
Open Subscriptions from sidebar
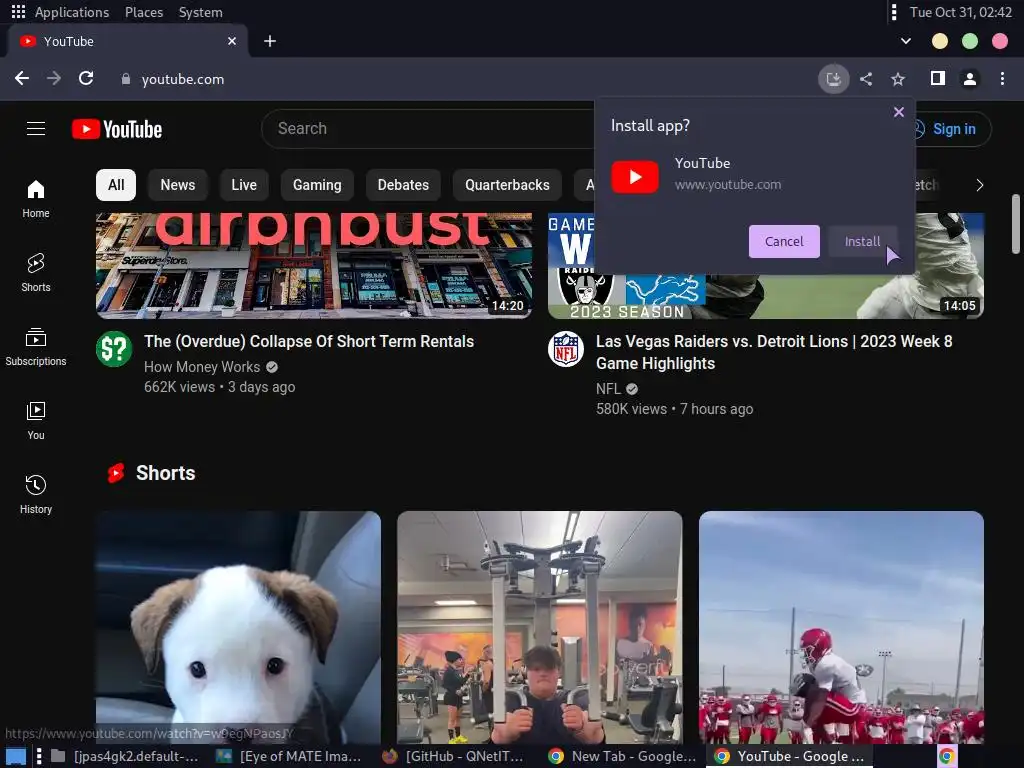click(36, 347)
